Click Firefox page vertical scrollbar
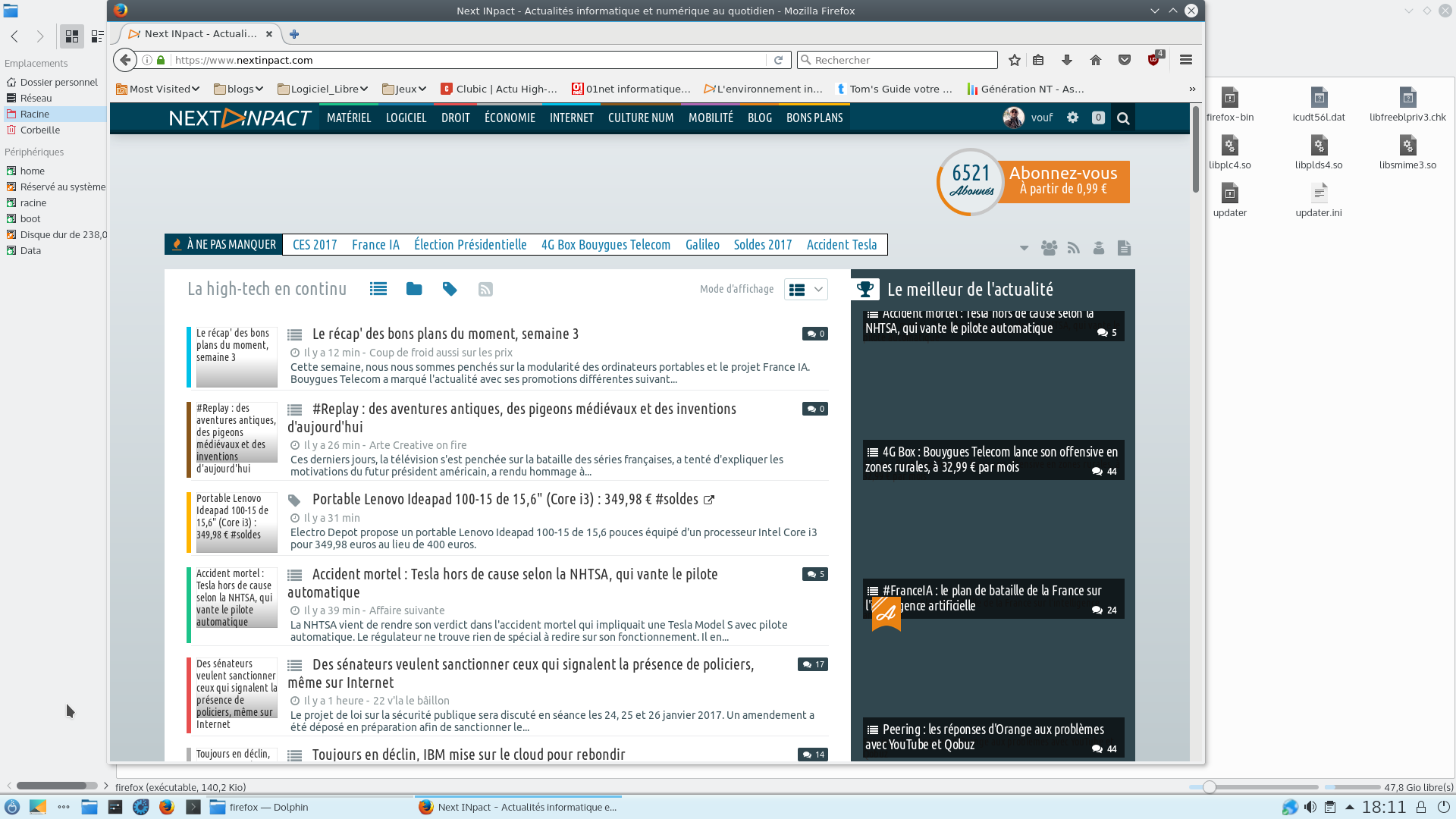This screenshot has height=819, width=1456. [1196, 149]
